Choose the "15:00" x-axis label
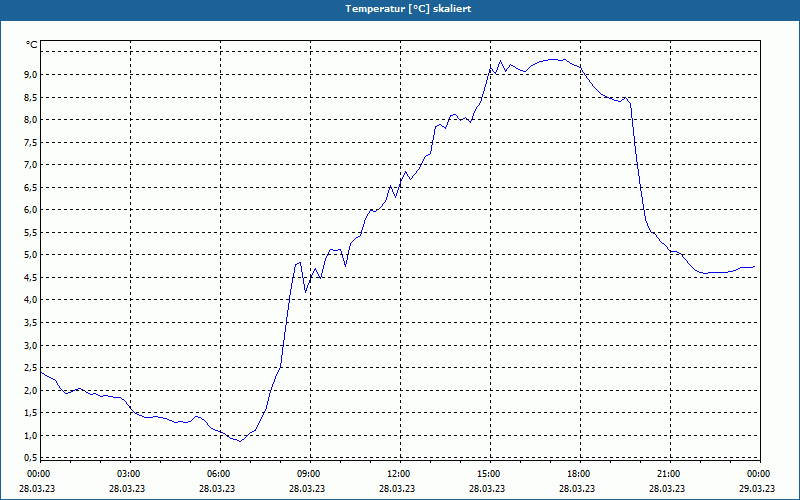 pyautogui.click(x=488, y=474)
